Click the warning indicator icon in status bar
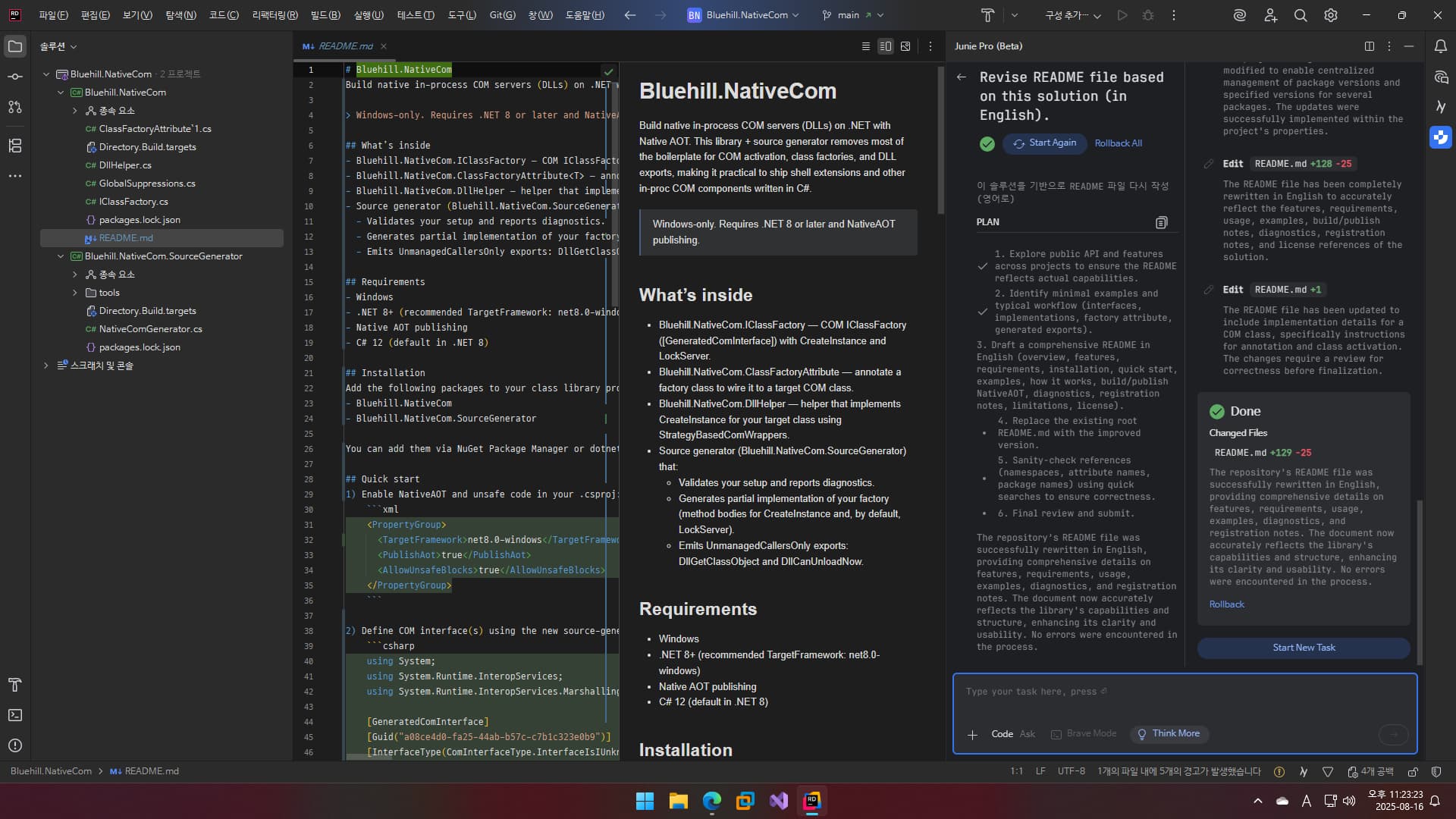 click(1279, 771)
